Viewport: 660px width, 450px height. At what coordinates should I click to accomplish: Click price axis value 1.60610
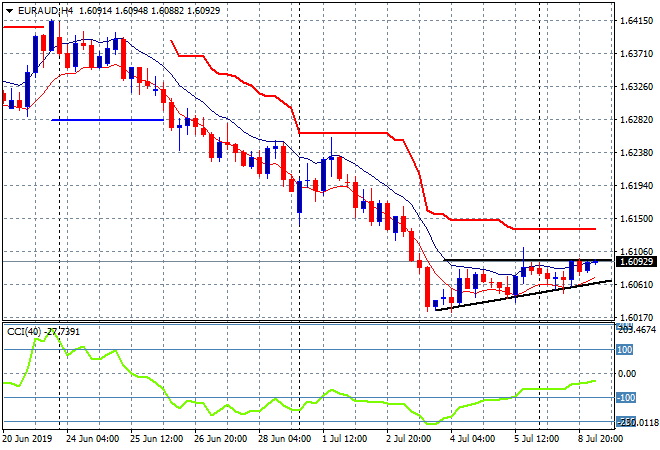pos(636,285)
